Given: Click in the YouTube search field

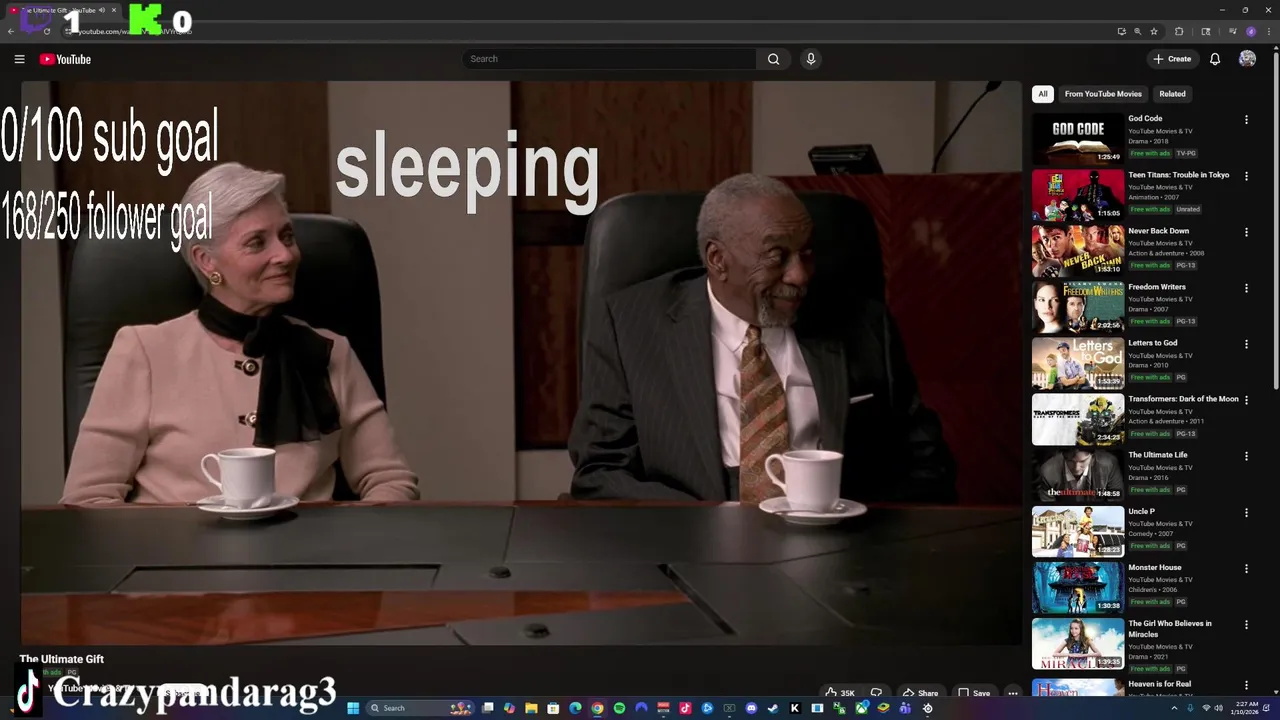Looking at the screenshot, I should click(x=610, y=59).
